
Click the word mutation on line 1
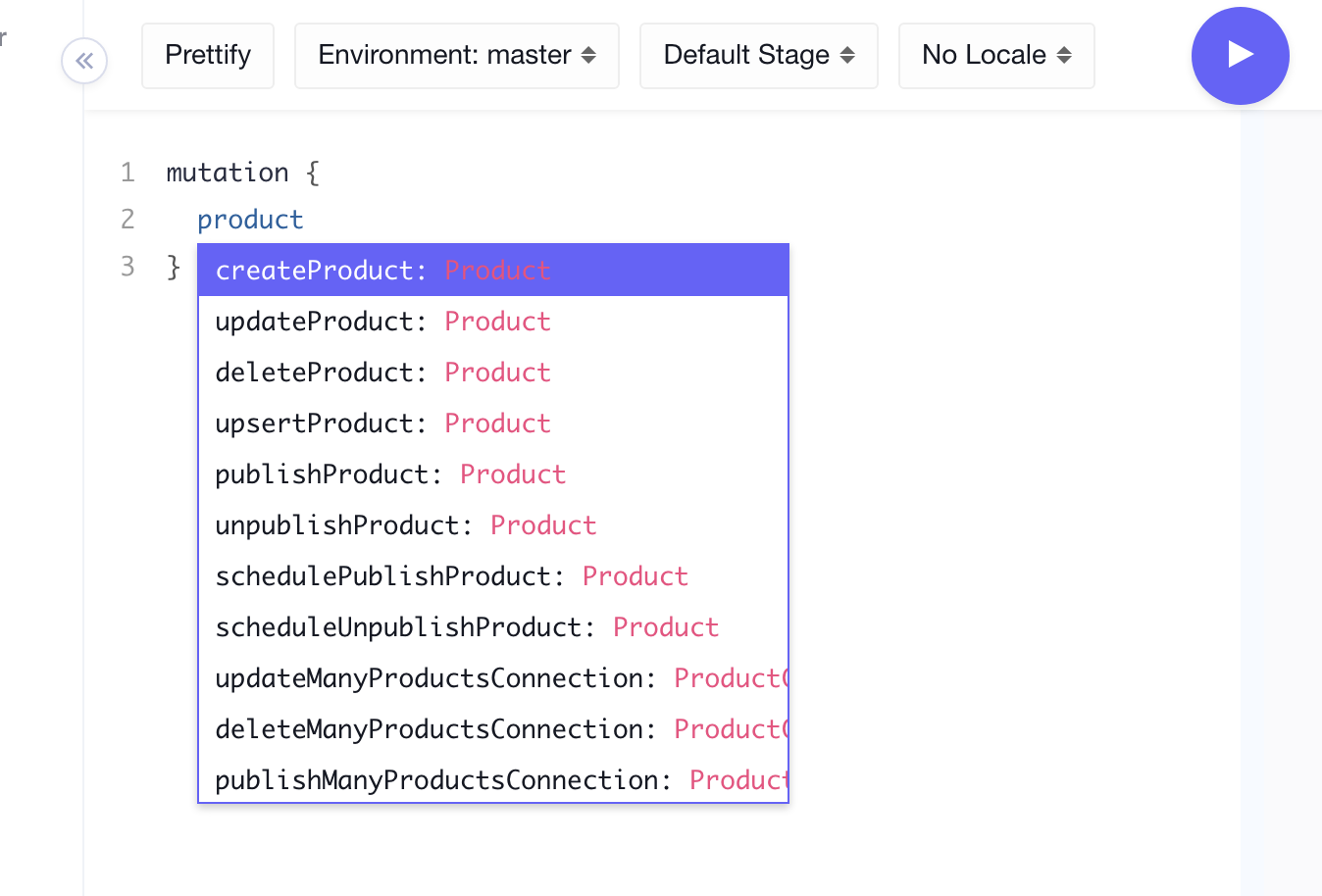(228, 173)
